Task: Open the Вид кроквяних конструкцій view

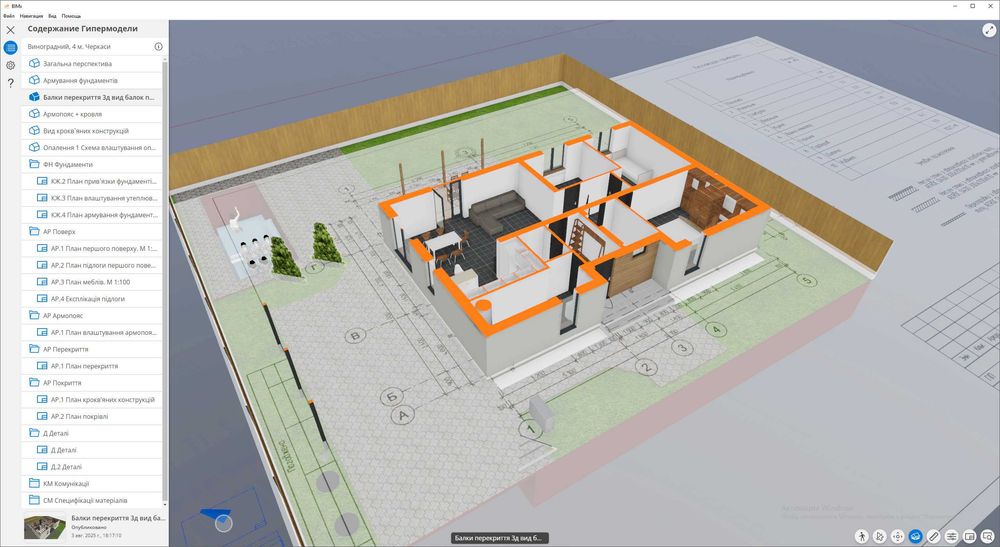Action: tap(94, 131)
